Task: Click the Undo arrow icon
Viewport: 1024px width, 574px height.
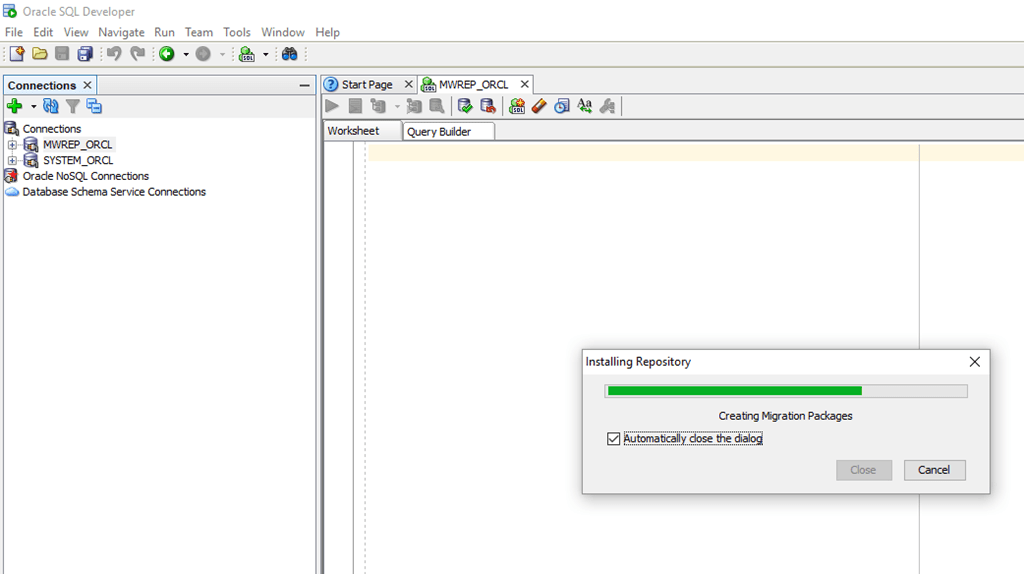Action: [114, 54]
